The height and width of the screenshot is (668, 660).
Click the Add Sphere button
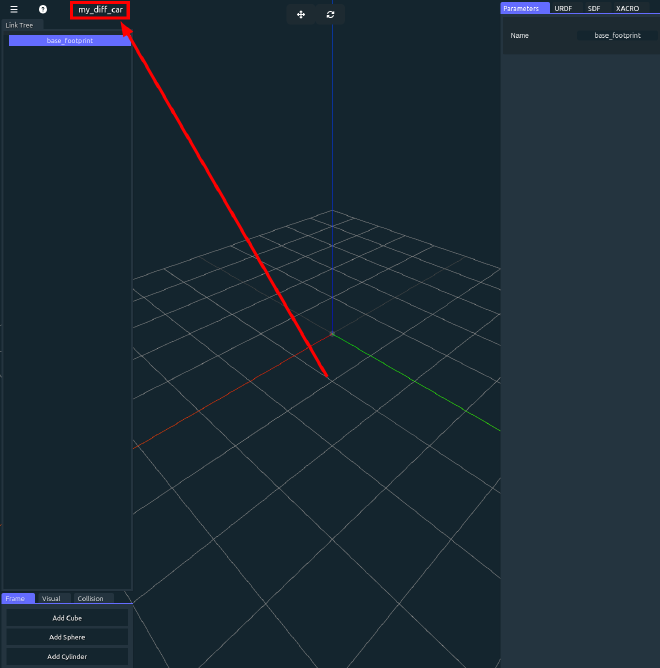67,637
